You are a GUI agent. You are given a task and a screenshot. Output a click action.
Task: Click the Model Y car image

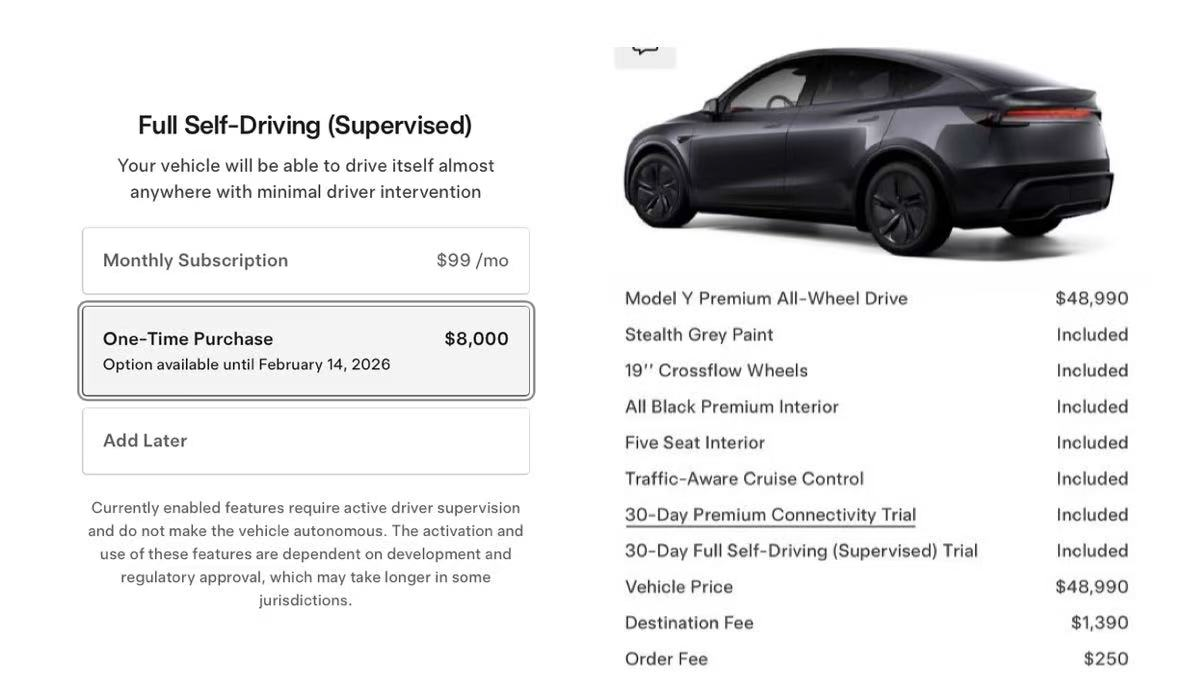coord(867,150)
